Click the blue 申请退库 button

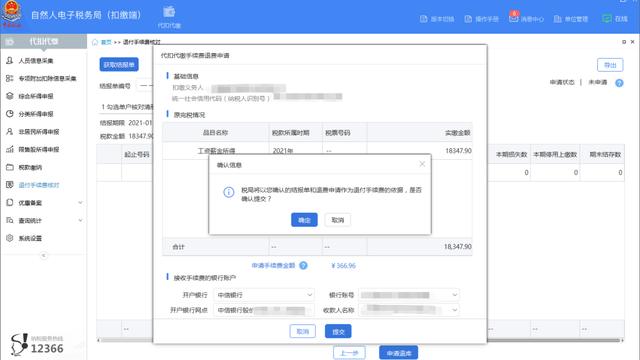click(x=399, y=353)
